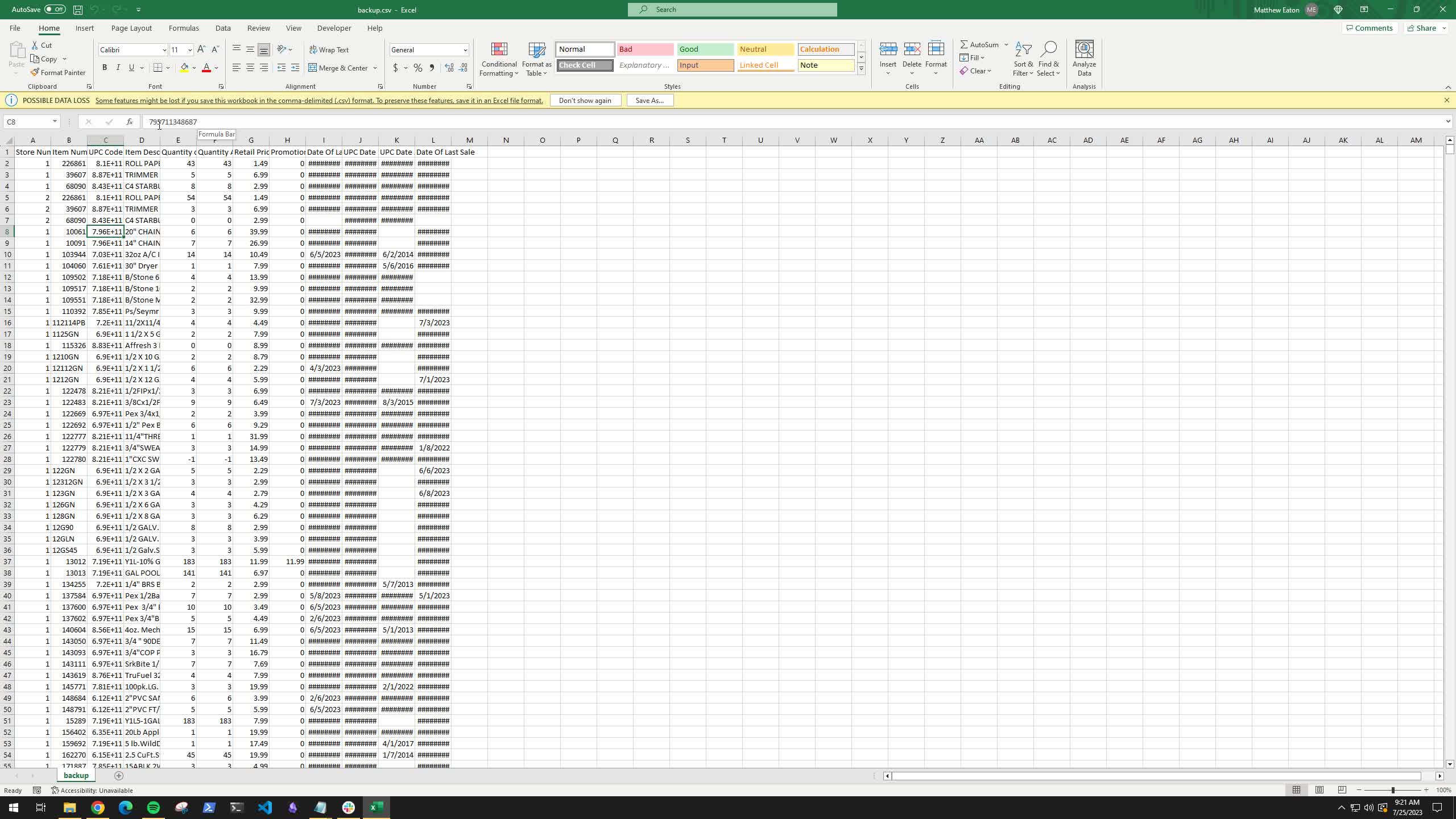1456x819 pixels.
Task: Click the Format Painter icon
Action: point(35,73)
